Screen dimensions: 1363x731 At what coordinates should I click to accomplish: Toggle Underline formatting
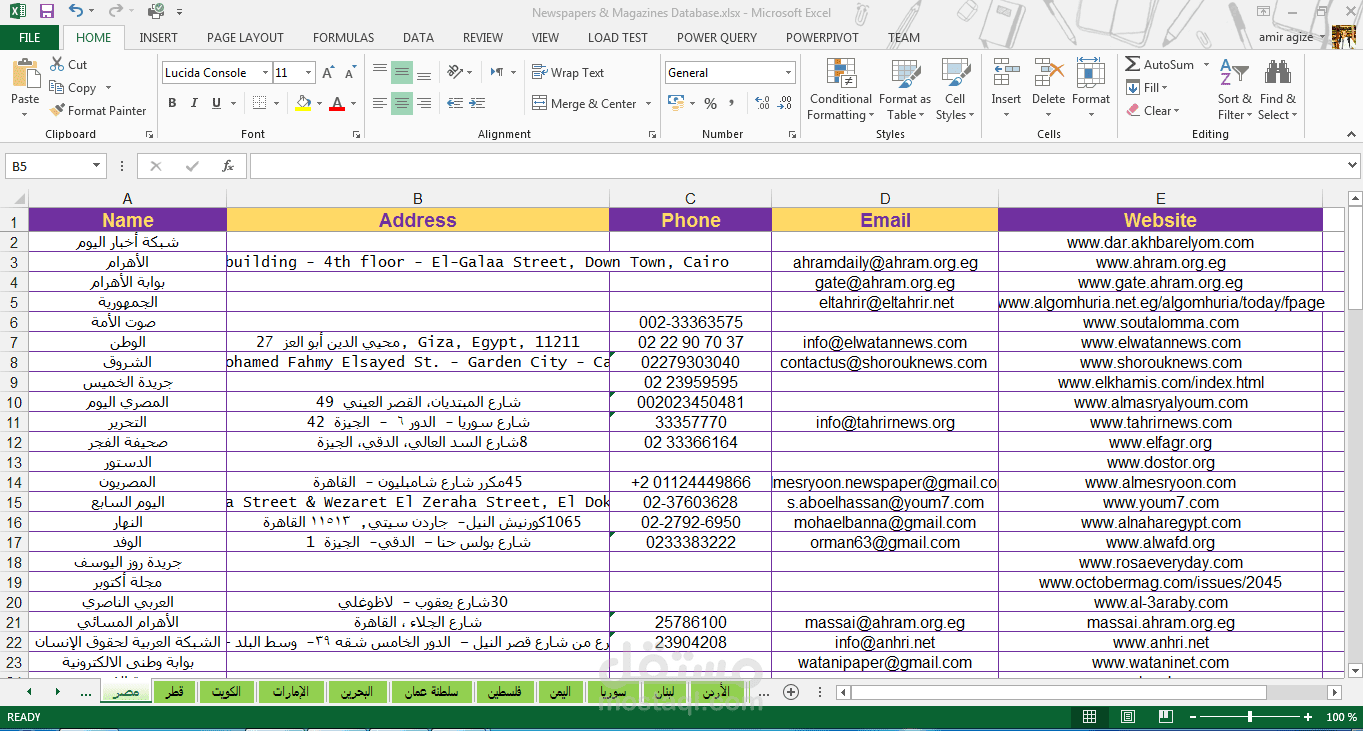pyautogui.click(x=216, y=103)
